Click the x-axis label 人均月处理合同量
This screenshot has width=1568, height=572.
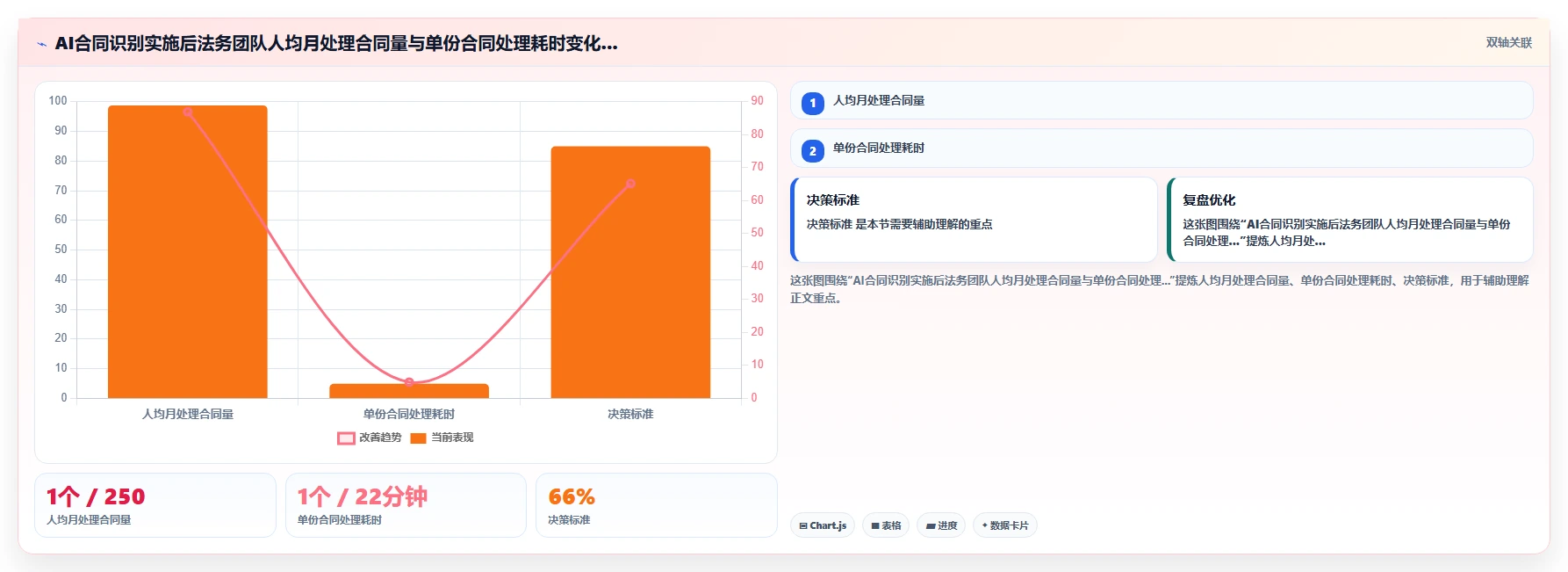(x=188, y=414)
